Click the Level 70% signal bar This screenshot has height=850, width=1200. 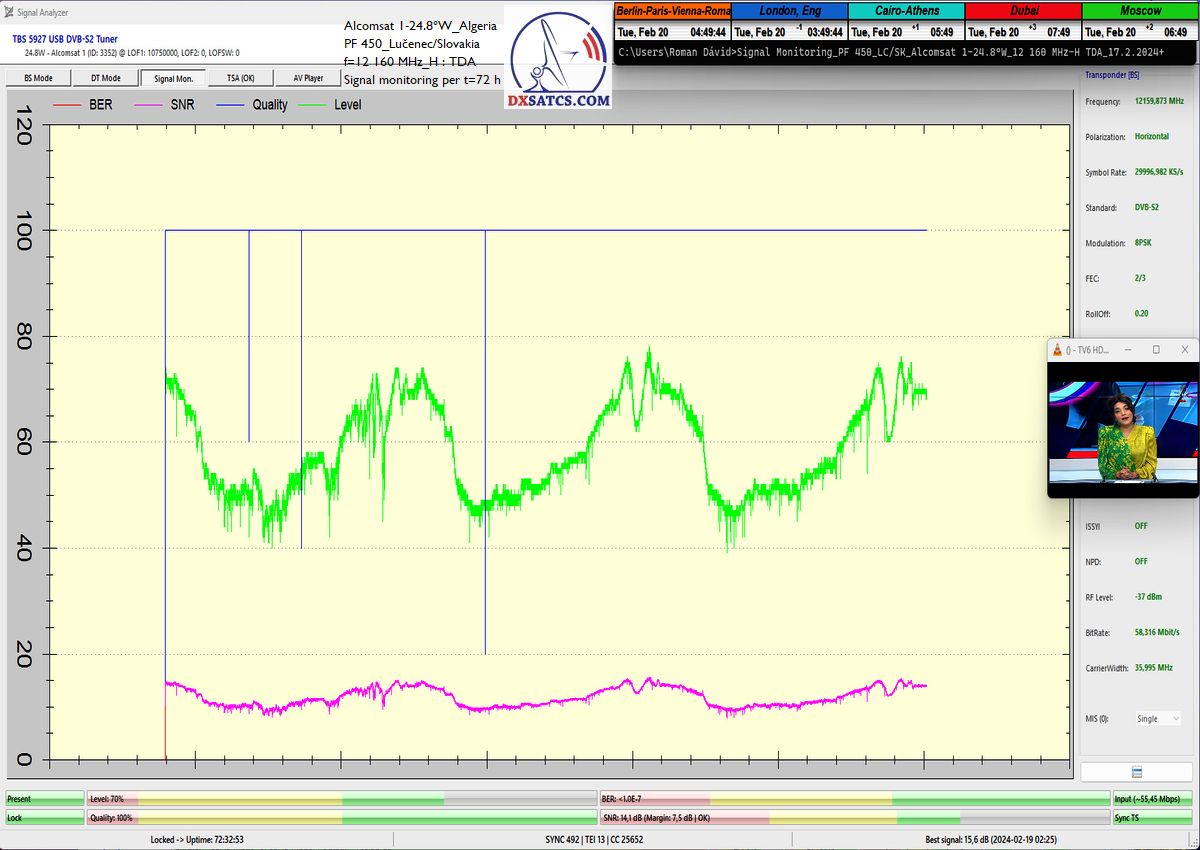(342, 799)
